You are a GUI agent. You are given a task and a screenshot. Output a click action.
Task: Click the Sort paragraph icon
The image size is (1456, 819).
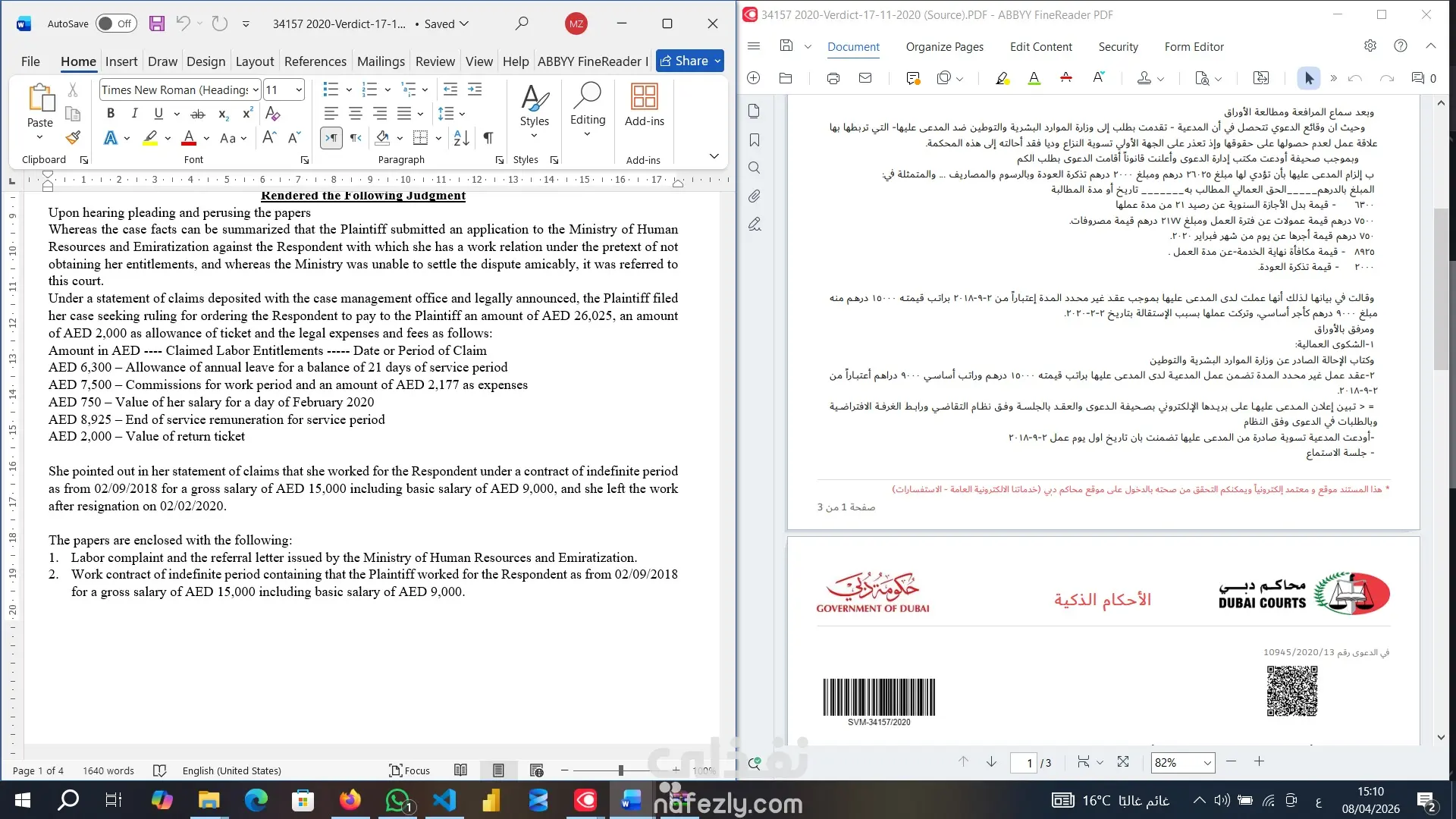coord(461,138)
